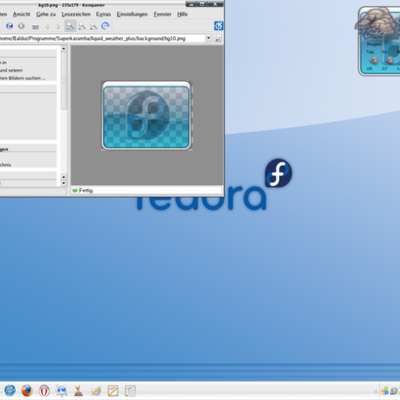This screenshot has height=400, width=400.
Task: Click the globe with pencil icon in panel
Action: (96, 390)
